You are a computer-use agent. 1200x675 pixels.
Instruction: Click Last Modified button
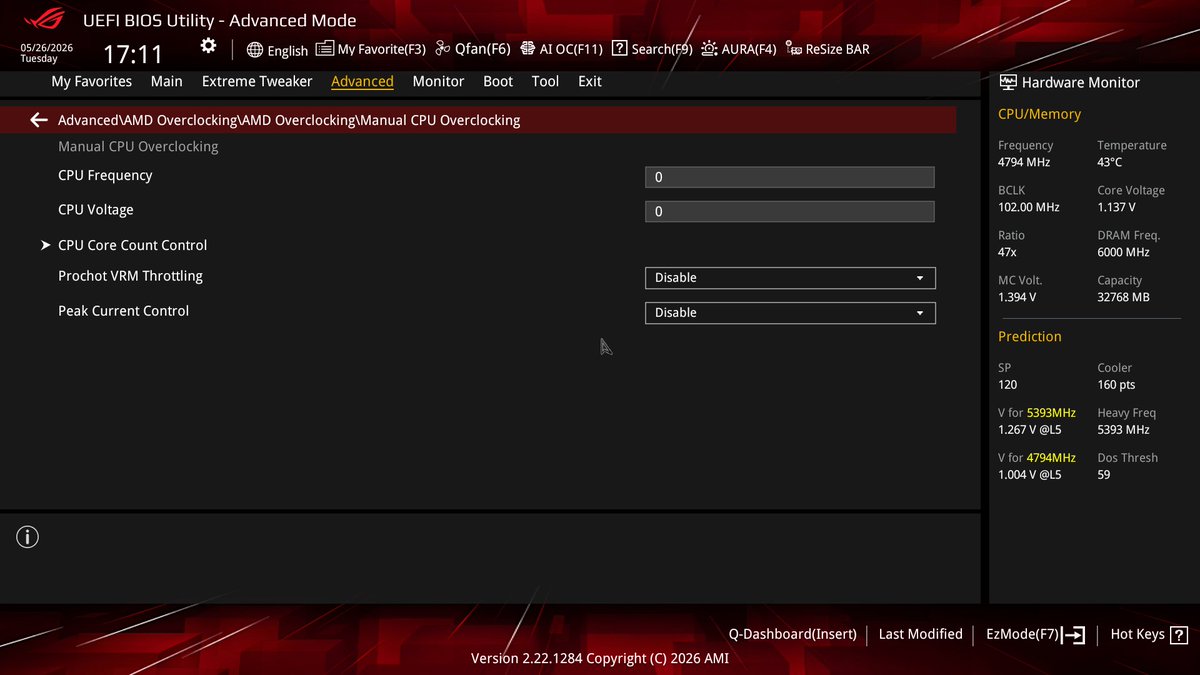920,634
